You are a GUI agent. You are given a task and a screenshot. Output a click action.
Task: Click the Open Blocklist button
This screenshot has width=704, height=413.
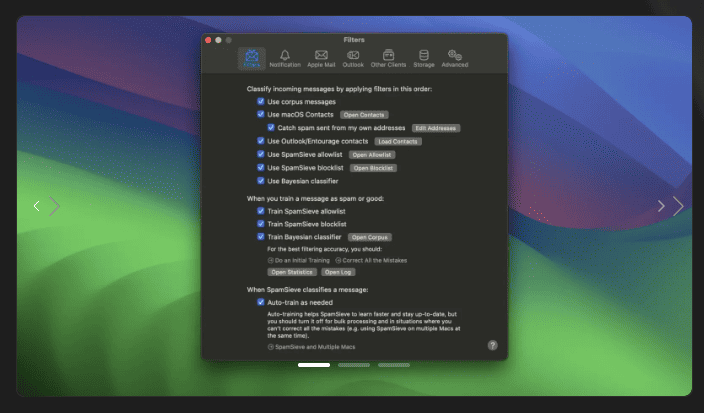pyautogui.click(x=373, y=168)
